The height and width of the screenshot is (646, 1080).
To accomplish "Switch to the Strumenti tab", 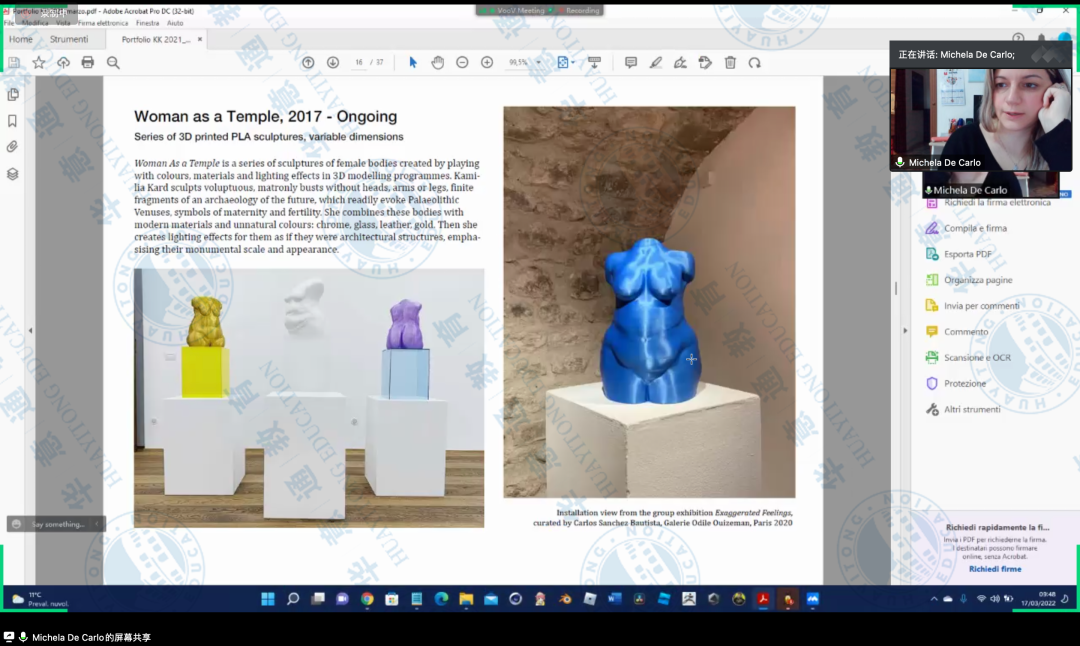I will (x=69, y=39).
